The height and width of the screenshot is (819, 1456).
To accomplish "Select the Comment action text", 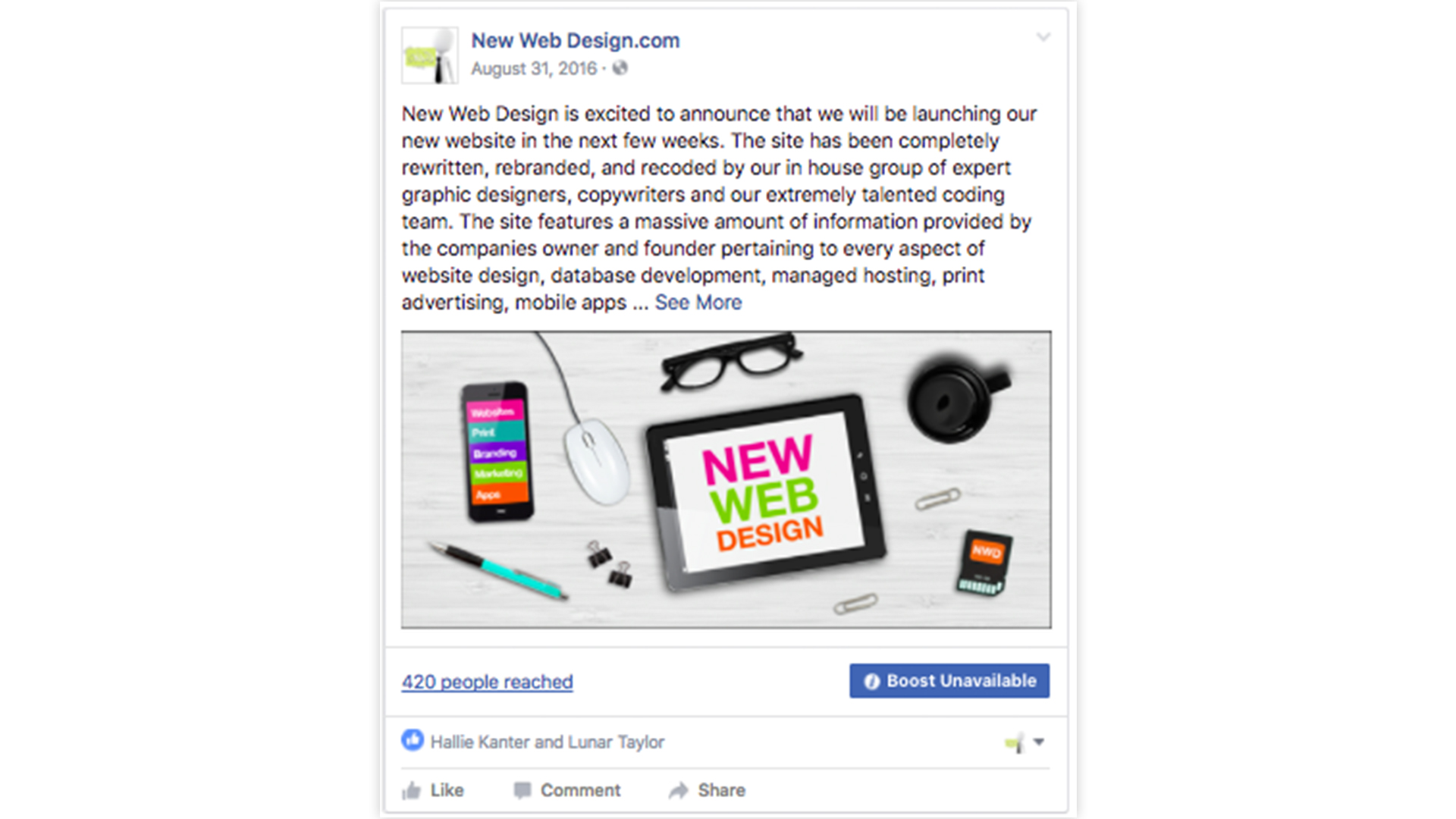I will pos(580,790).
